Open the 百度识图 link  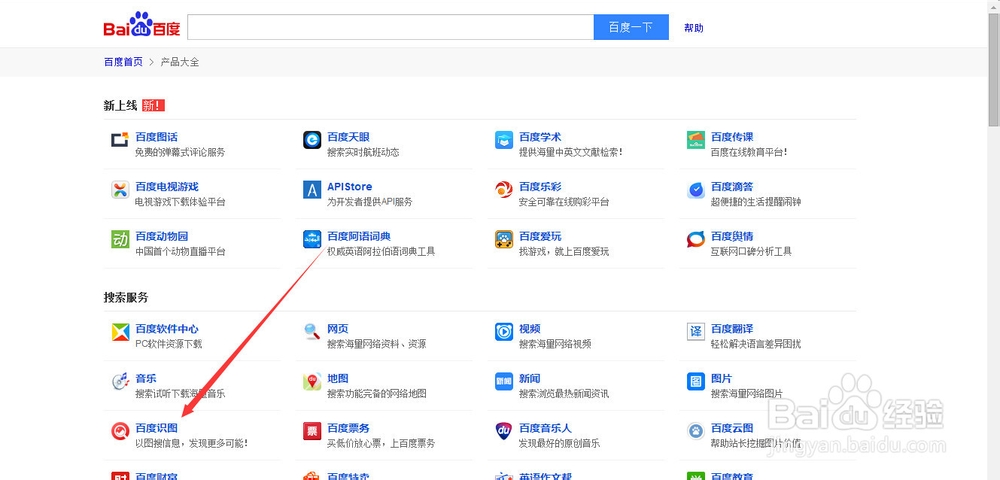[x=156, y=428]
